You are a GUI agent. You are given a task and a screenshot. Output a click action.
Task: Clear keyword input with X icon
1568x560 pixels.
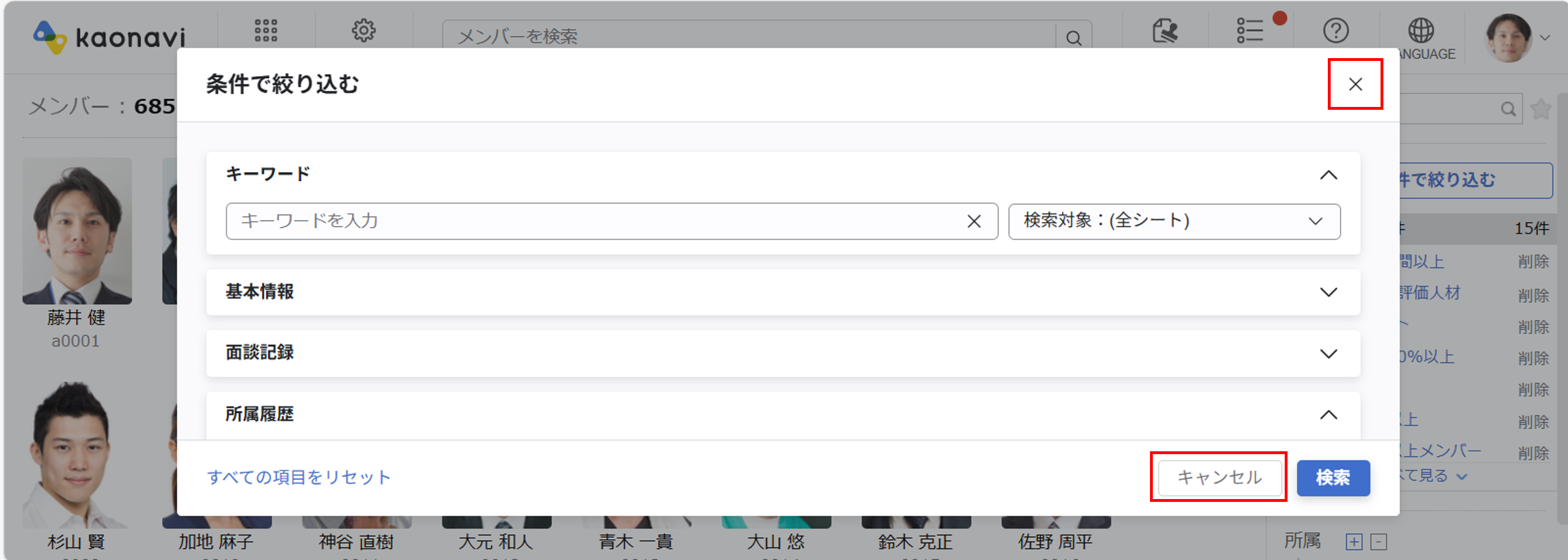click(x=974, y=222)
